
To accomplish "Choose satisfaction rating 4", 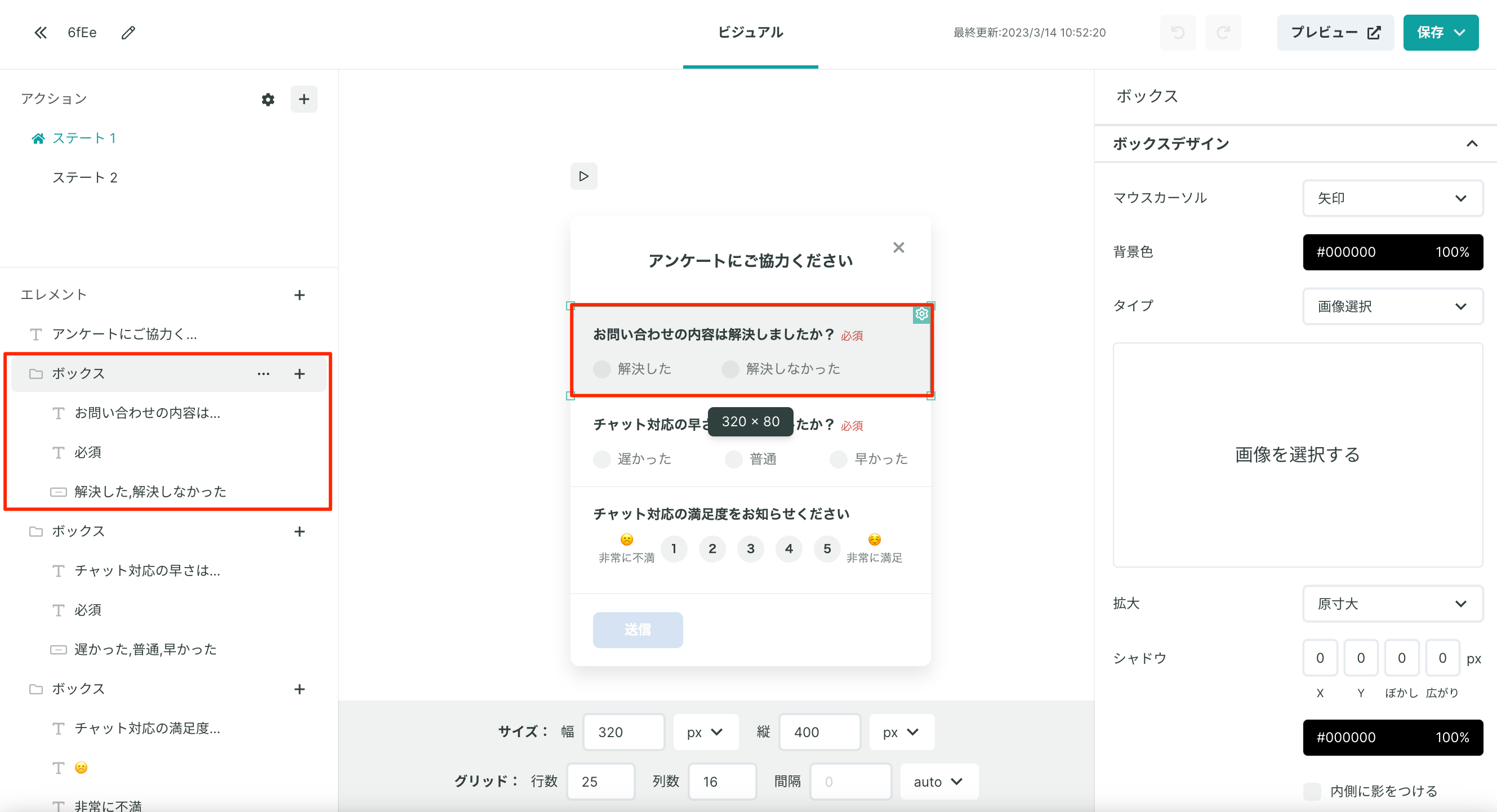I will point(788,549).
